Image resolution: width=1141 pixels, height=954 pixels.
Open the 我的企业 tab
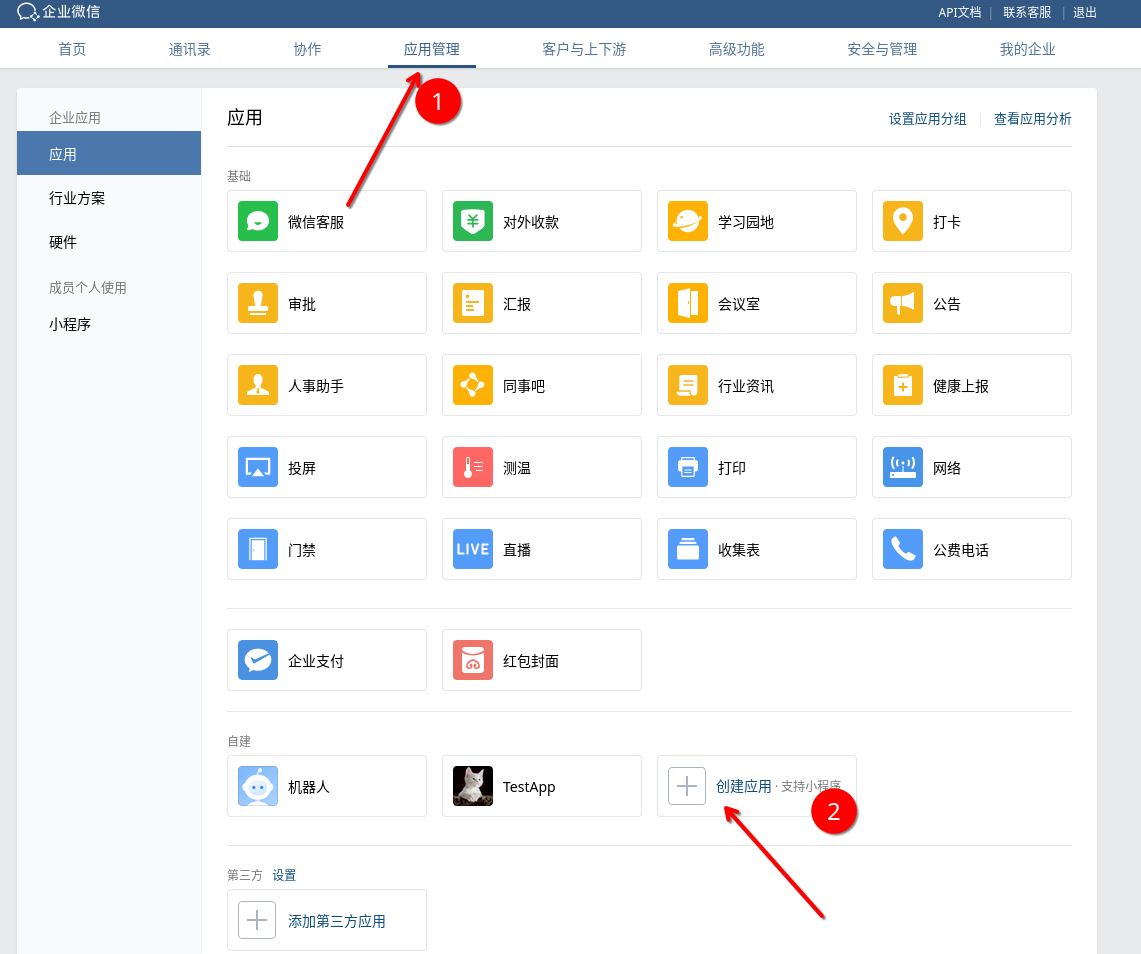[1027, 49]
